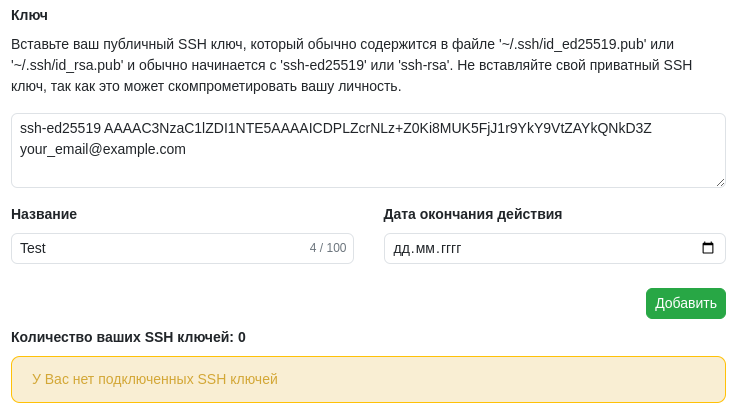Click the Количество ваших SSH ключей heading
Image resolution: width=737 pixels, height=420 pixels.
point(128,337)
